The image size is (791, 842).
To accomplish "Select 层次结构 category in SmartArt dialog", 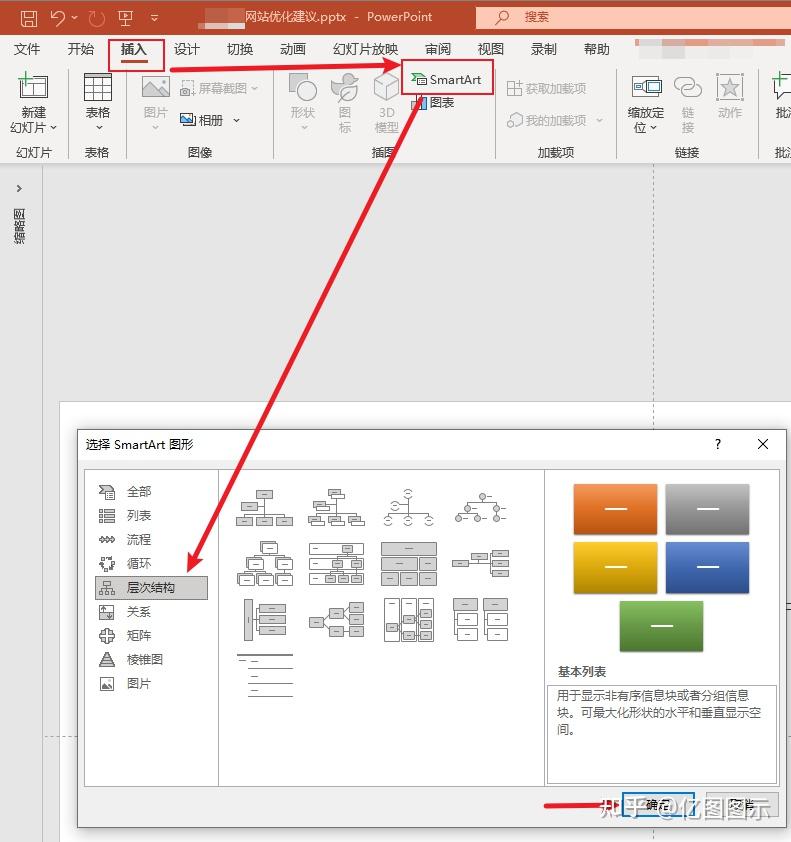I will coord(151,587).
